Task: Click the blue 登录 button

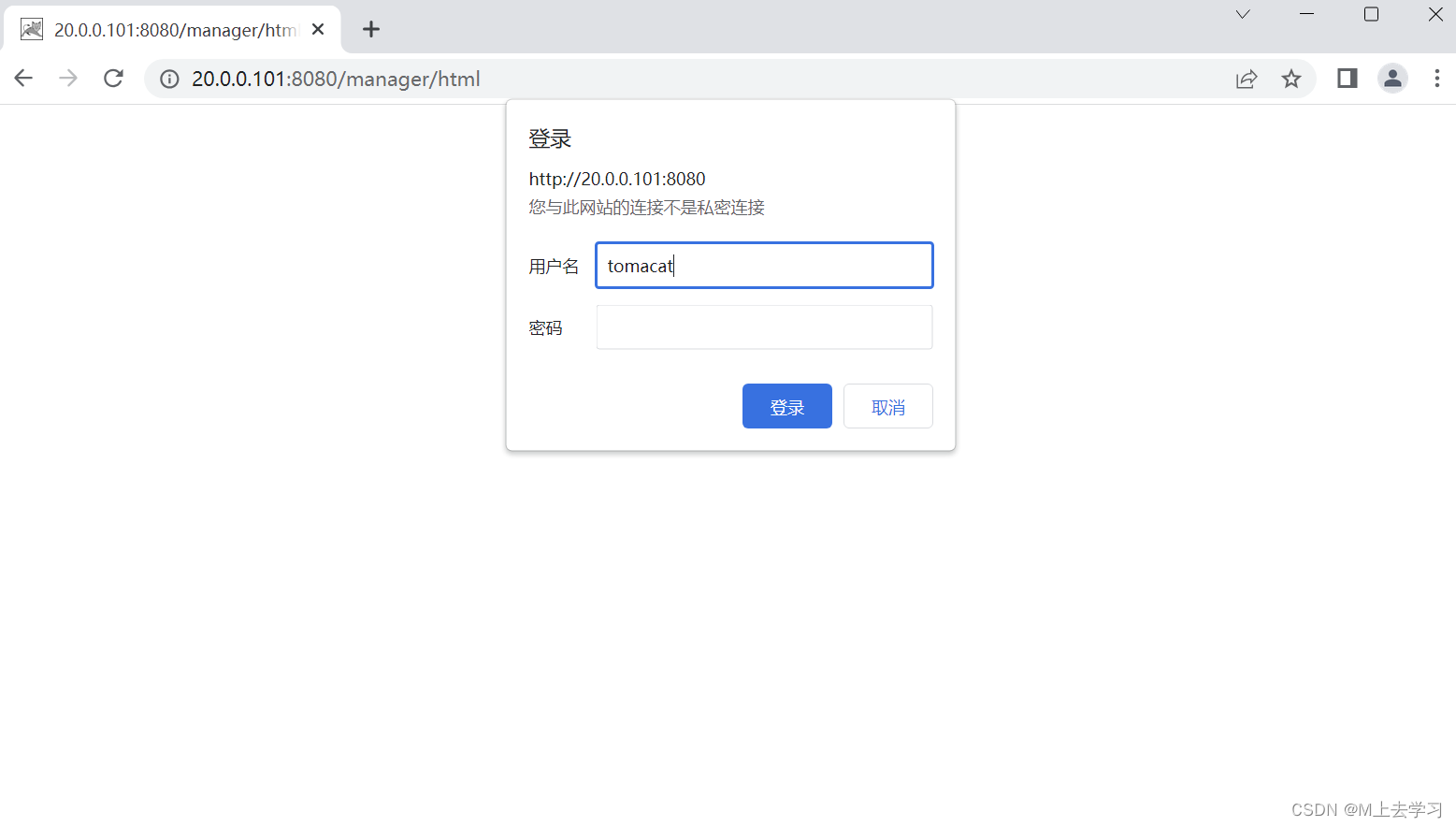Action: tap(787, 406)
